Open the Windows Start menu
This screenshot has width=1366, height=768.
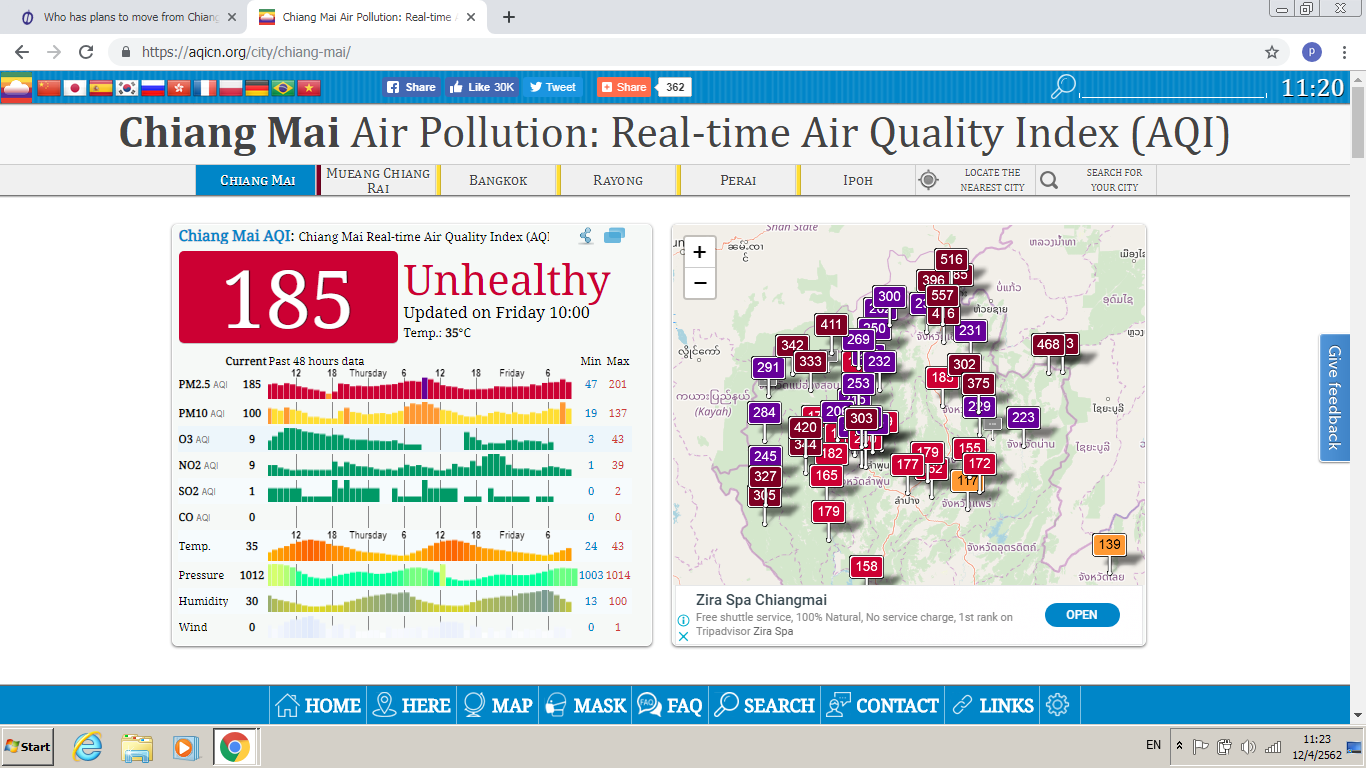[x=28, y=746]
